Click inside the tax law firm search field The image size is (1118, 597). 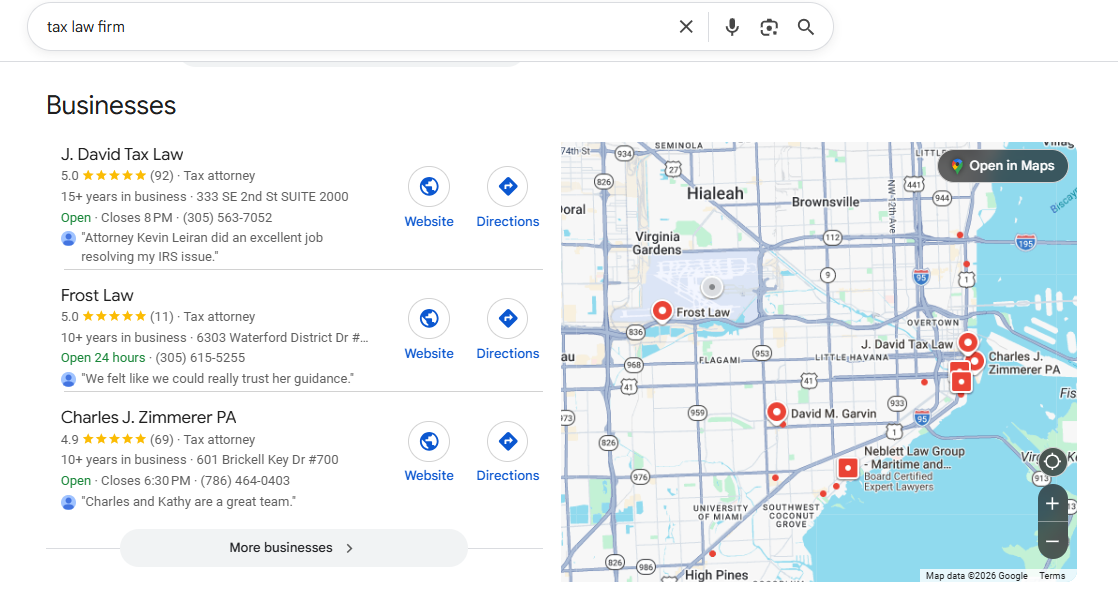pos(350,27)
